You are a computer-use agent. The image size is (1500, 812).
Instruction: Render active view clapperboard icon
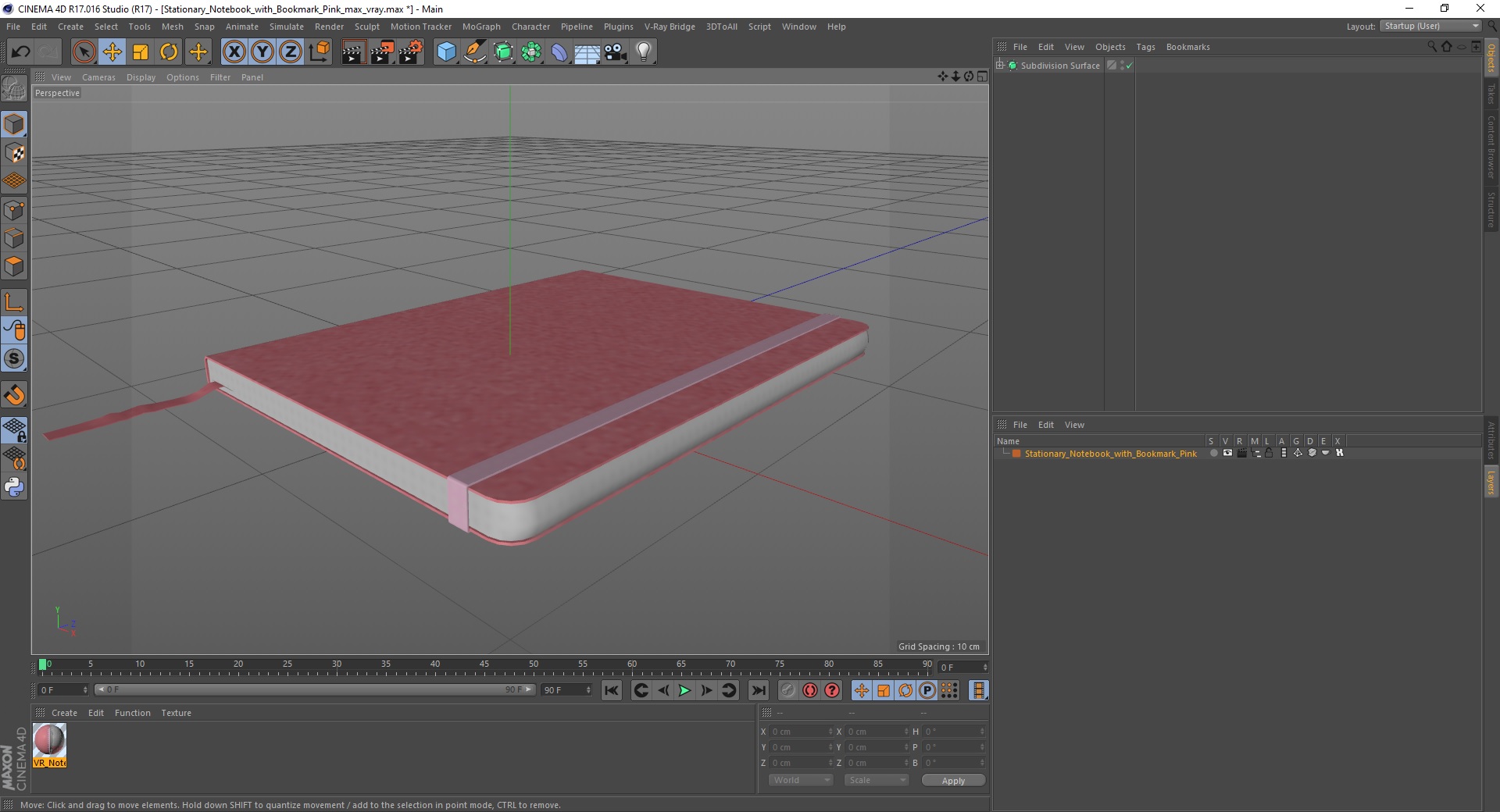[353, 52]
